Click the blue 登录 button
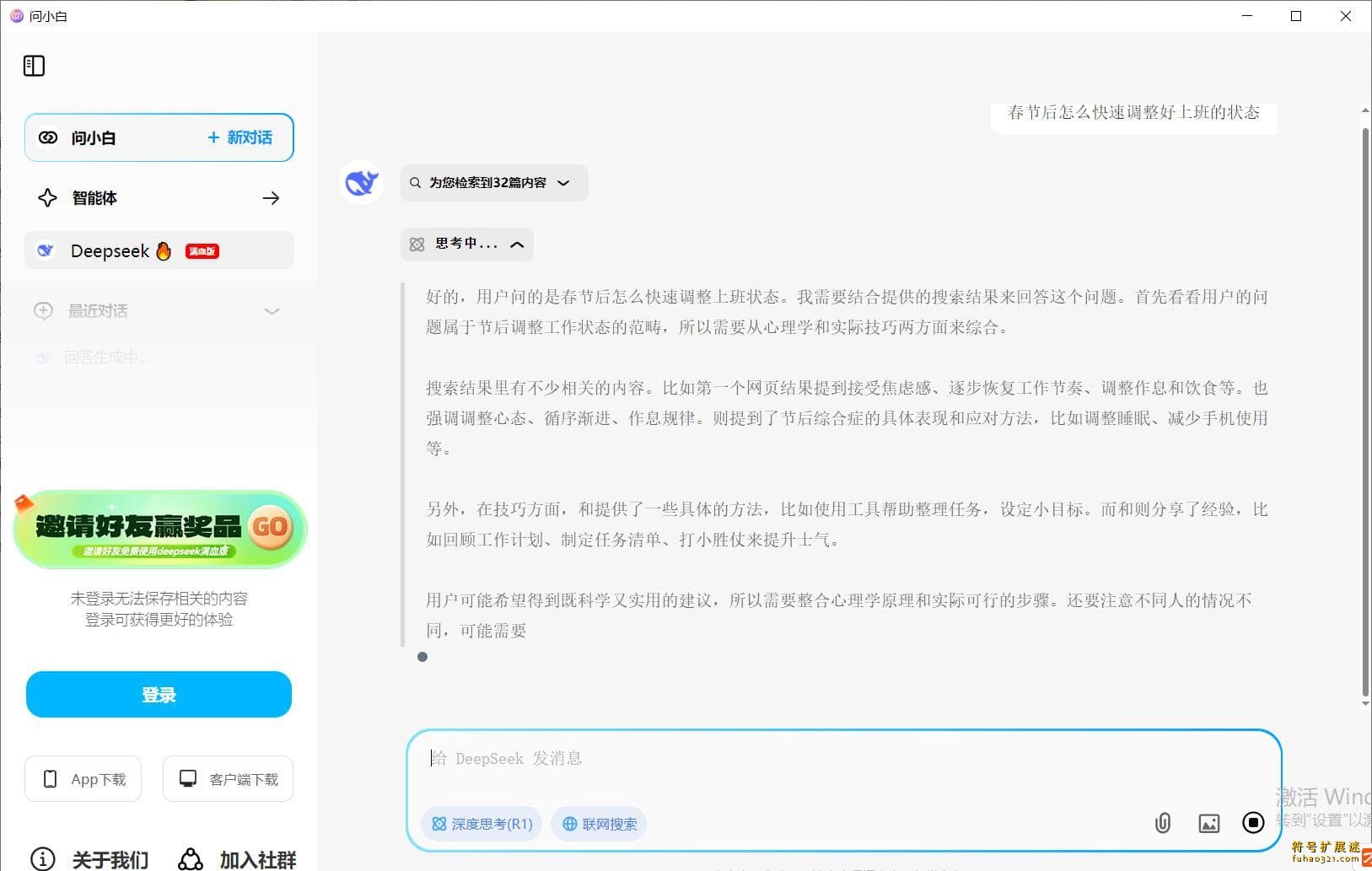Viewport: 1372px width, 871px height. [159, 695]
